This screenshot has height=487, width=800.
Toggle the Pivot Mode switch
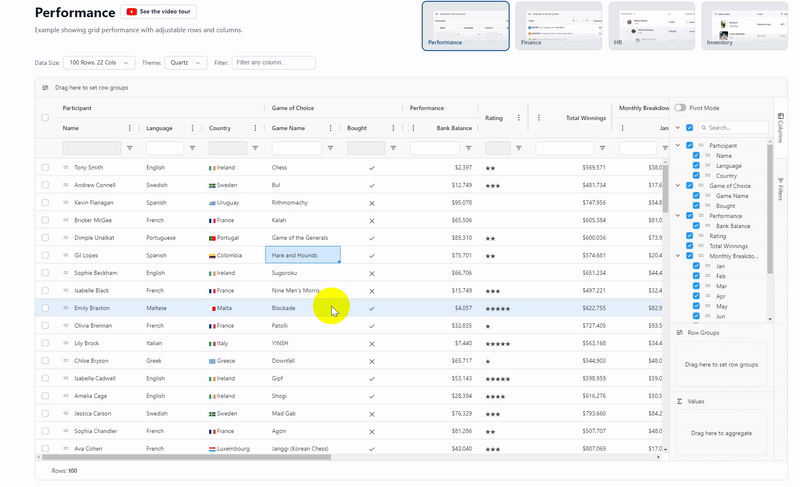tap(680, 108)
